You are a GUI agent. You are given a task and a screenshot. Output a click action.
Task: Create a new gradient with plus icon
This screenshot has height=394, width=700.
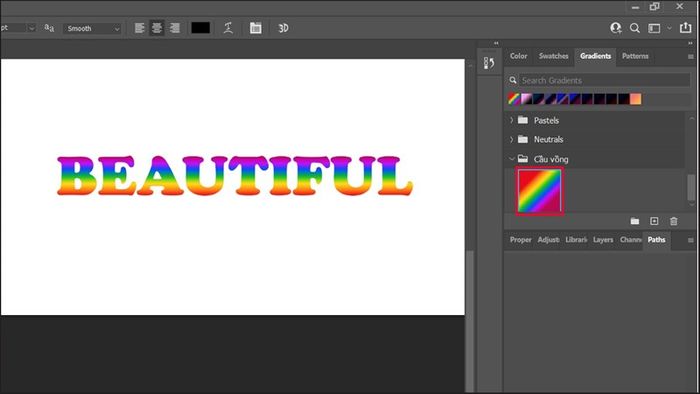pyautogui.click(x=654, y=221)
